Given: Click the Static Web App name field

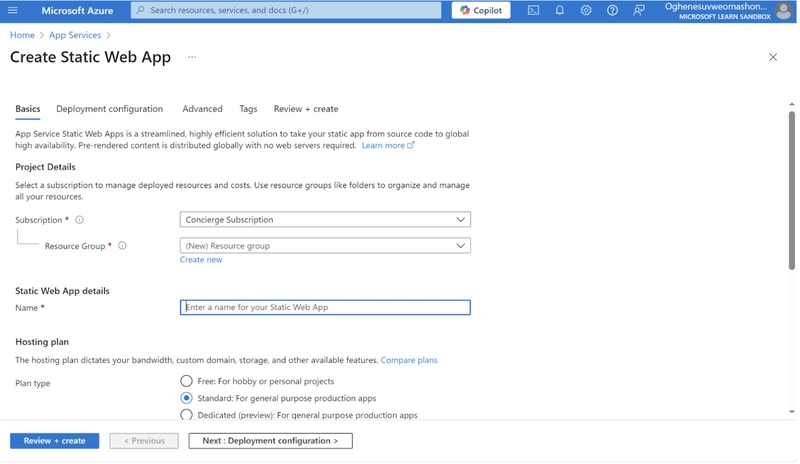Looking at the screenshot, I should click(325, 307).
